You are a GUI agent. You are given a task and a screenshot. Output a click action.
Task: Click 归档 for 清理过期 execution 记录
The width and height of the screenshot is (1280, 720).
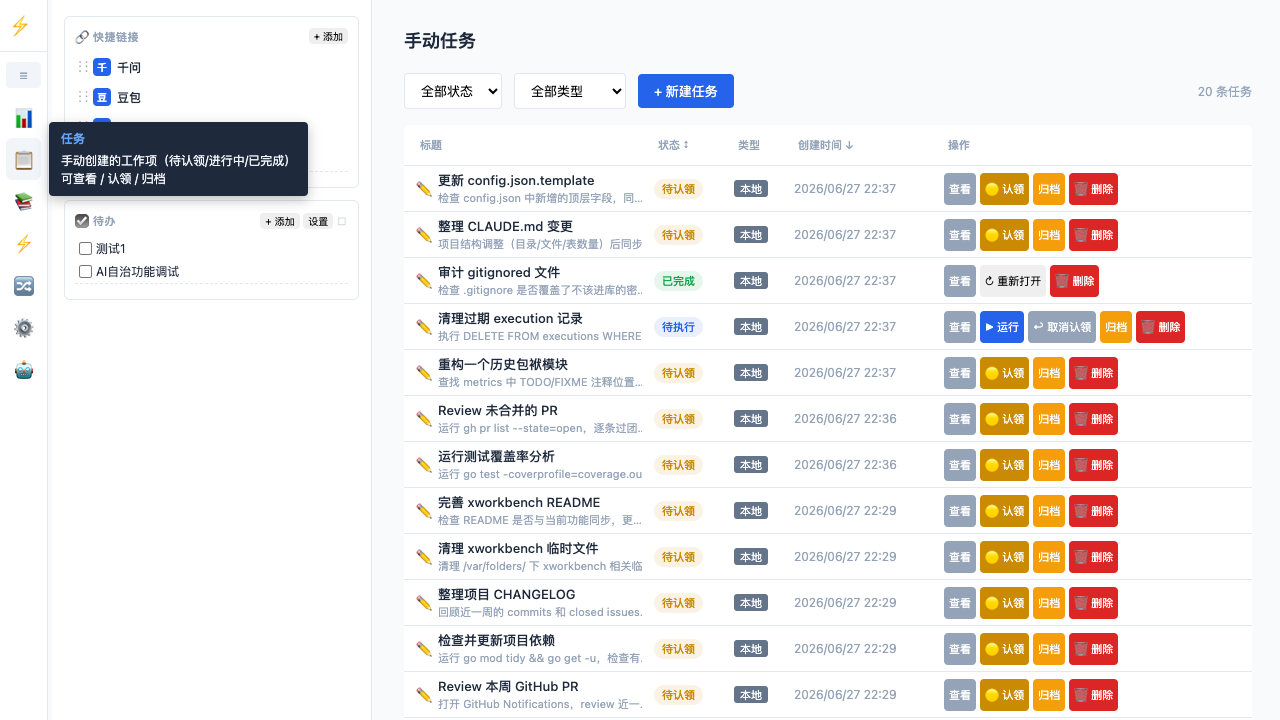point(1116,327)
